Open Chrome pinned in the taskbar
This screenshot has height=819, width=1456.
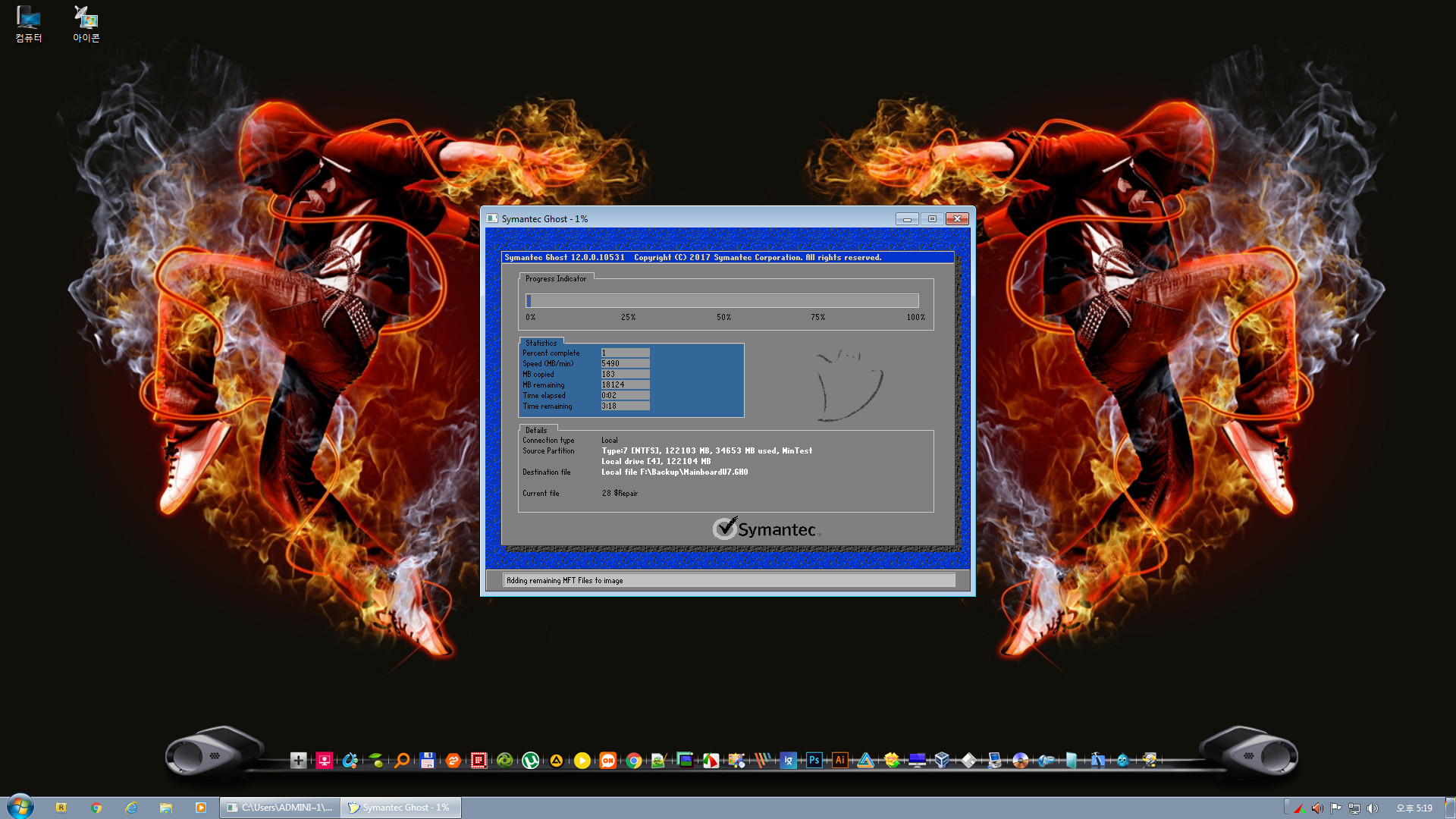(96, 808)
